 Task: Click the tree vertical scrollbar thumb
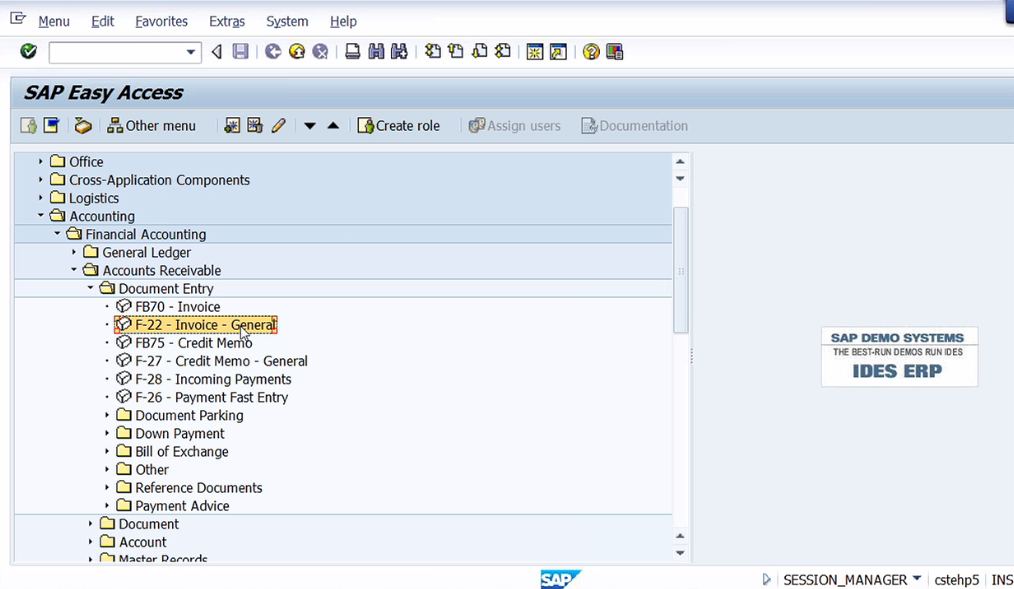tap(680, 270)
